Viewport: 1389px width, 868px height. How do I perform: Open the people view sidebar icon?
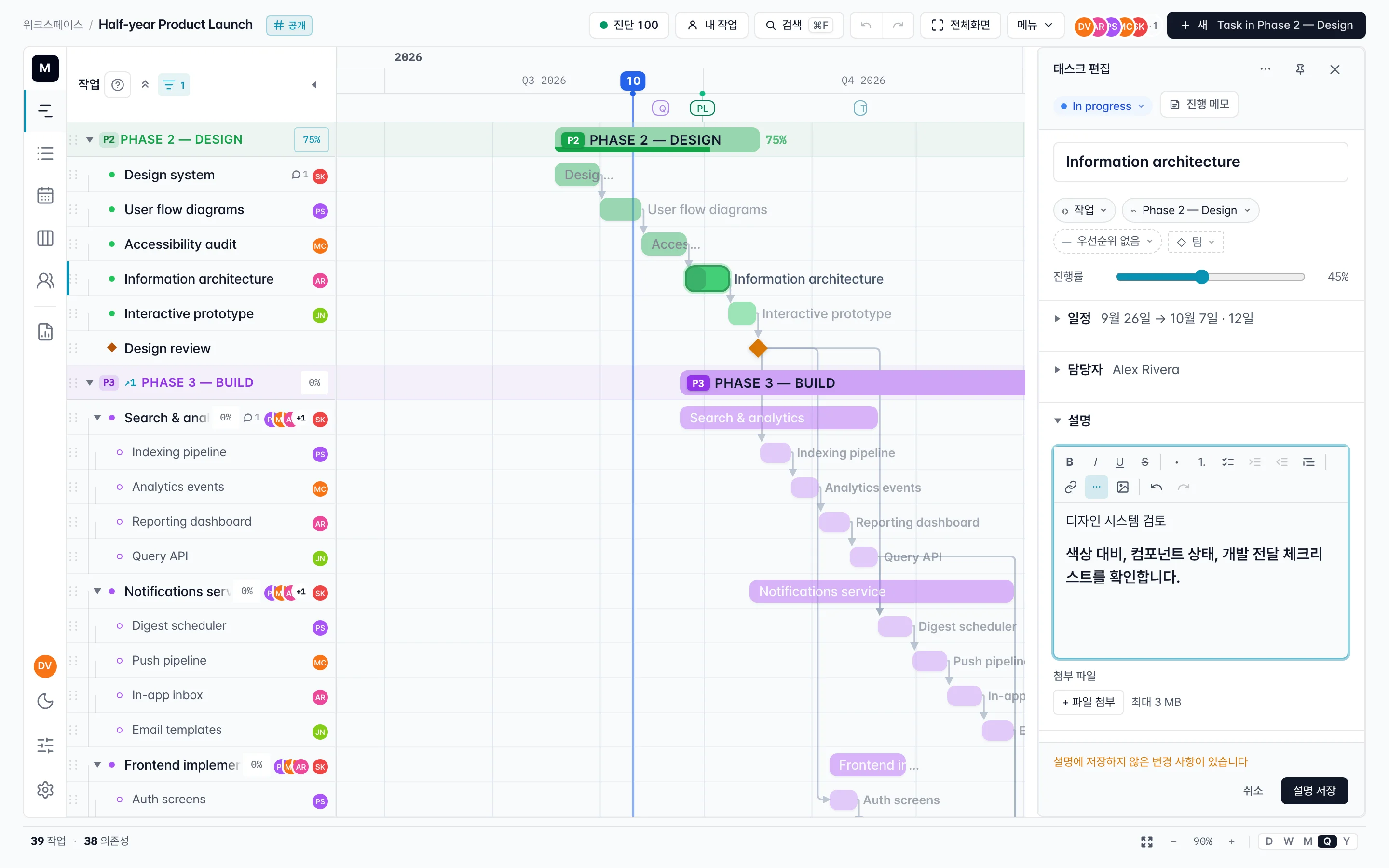[x=45, y=281]
